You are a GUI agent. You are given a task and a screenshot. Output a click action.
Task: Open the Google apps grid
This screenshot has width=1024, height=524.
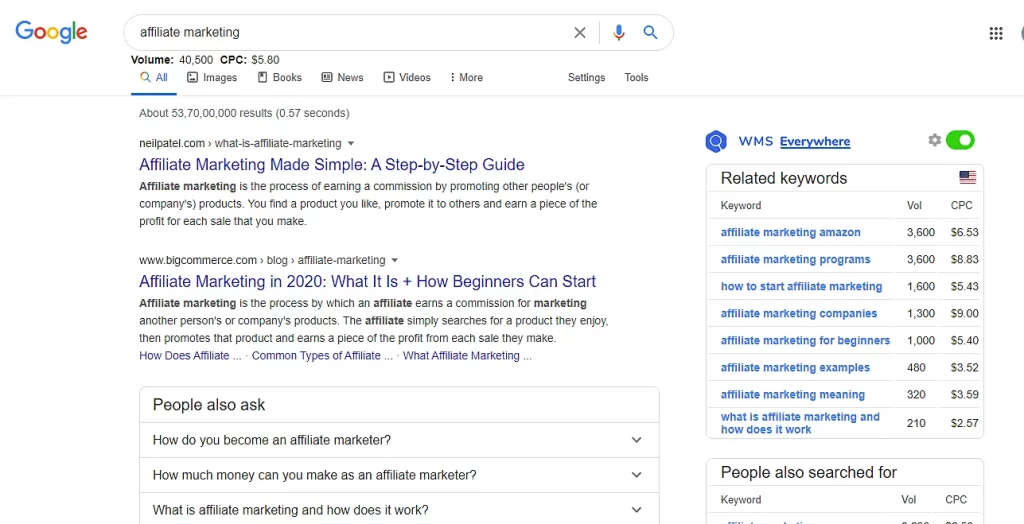pos(995,33)
